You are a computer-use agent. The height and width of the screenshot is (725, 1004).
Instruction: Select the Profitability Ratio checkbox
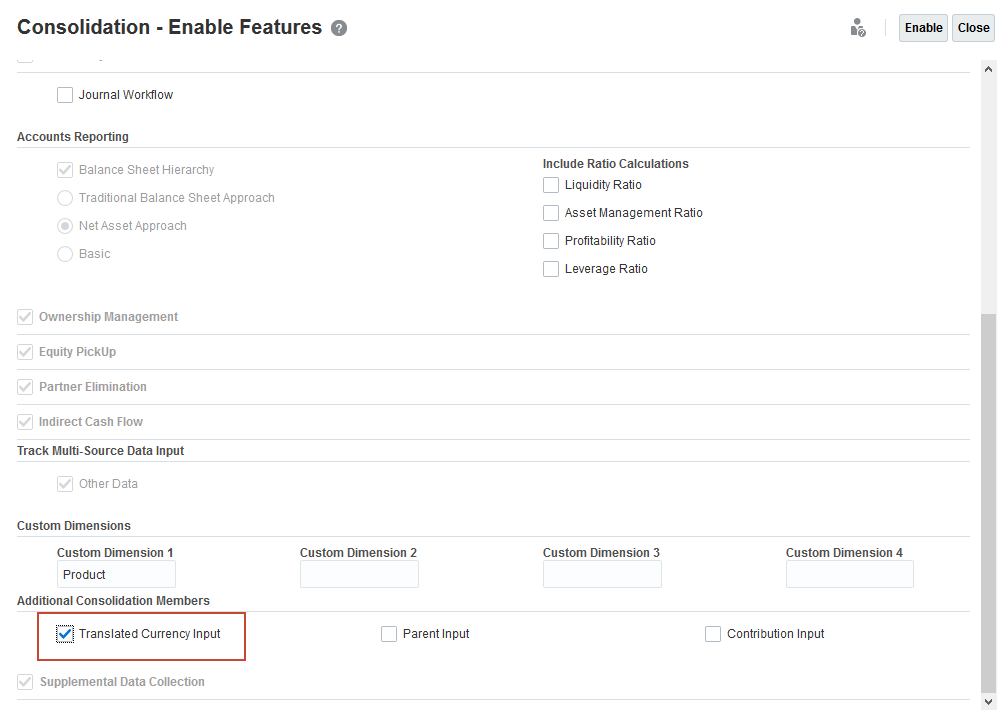click(x=551, y=241)
